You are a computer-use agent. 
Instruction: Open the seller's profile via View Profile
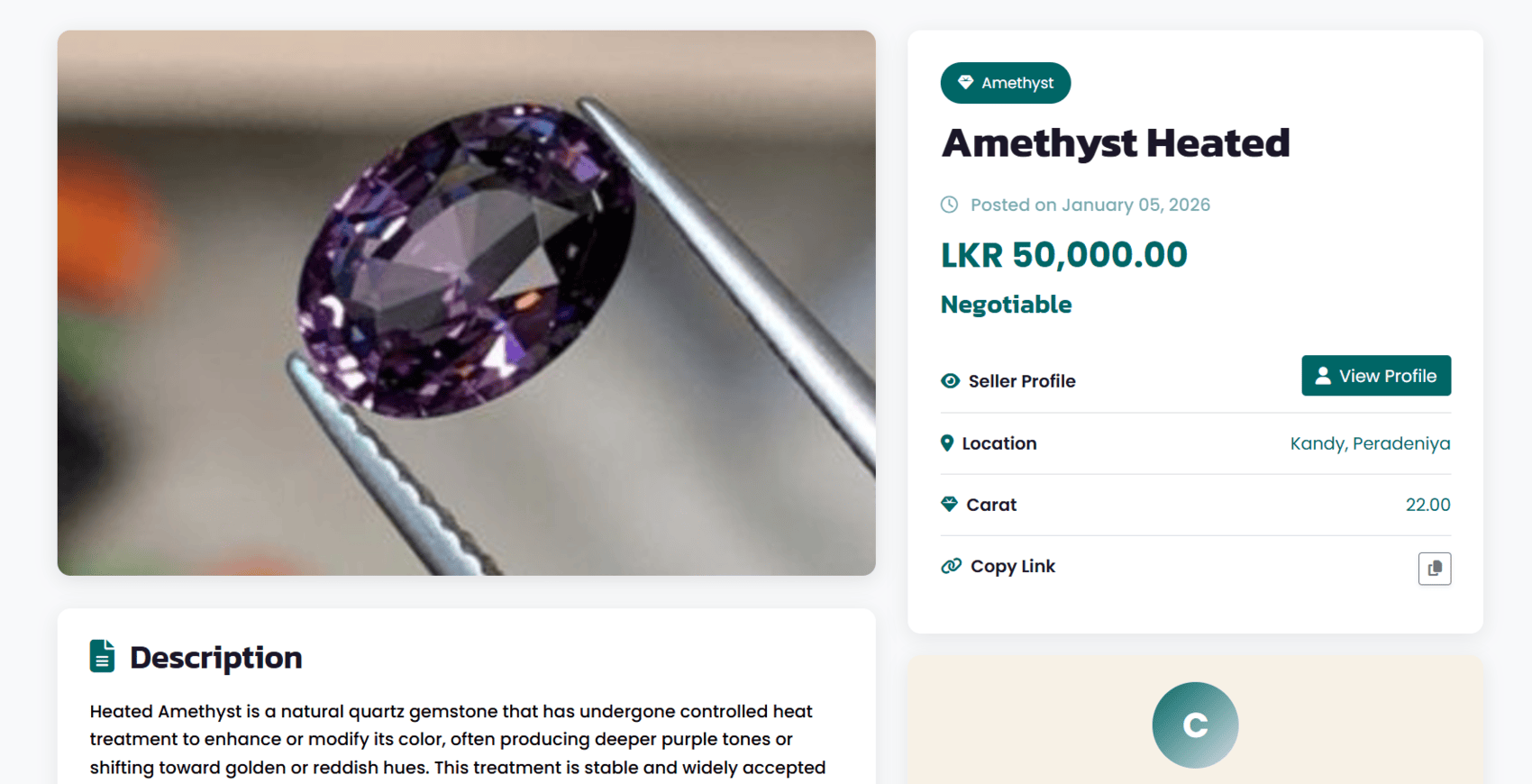(x=1375, y=375)
